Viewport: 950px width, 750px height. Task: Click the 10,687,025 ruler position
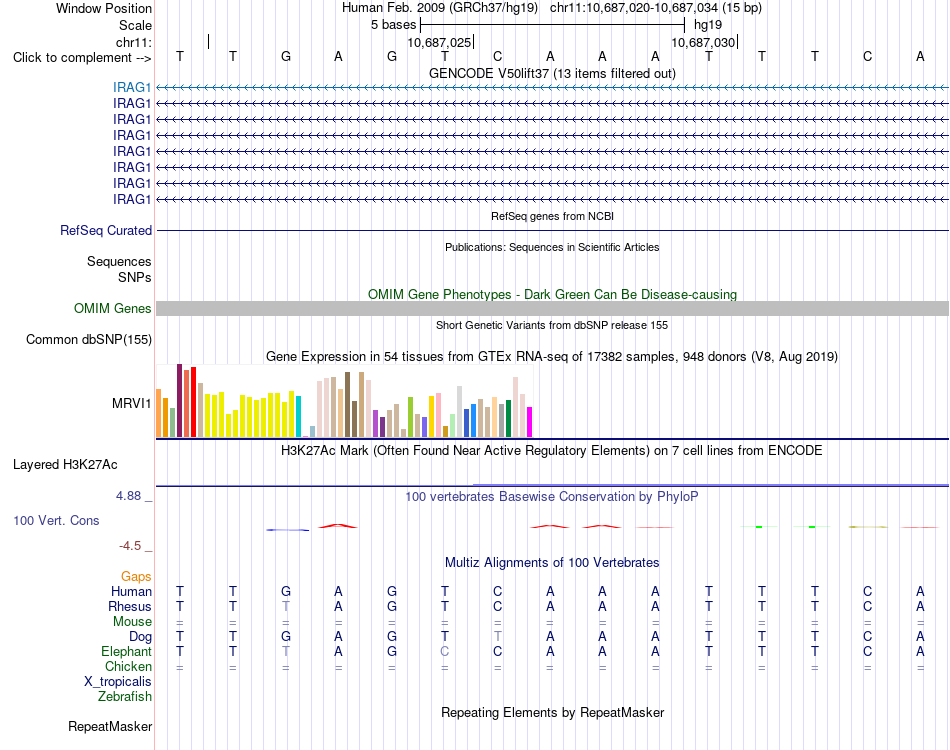click(439, 42)
